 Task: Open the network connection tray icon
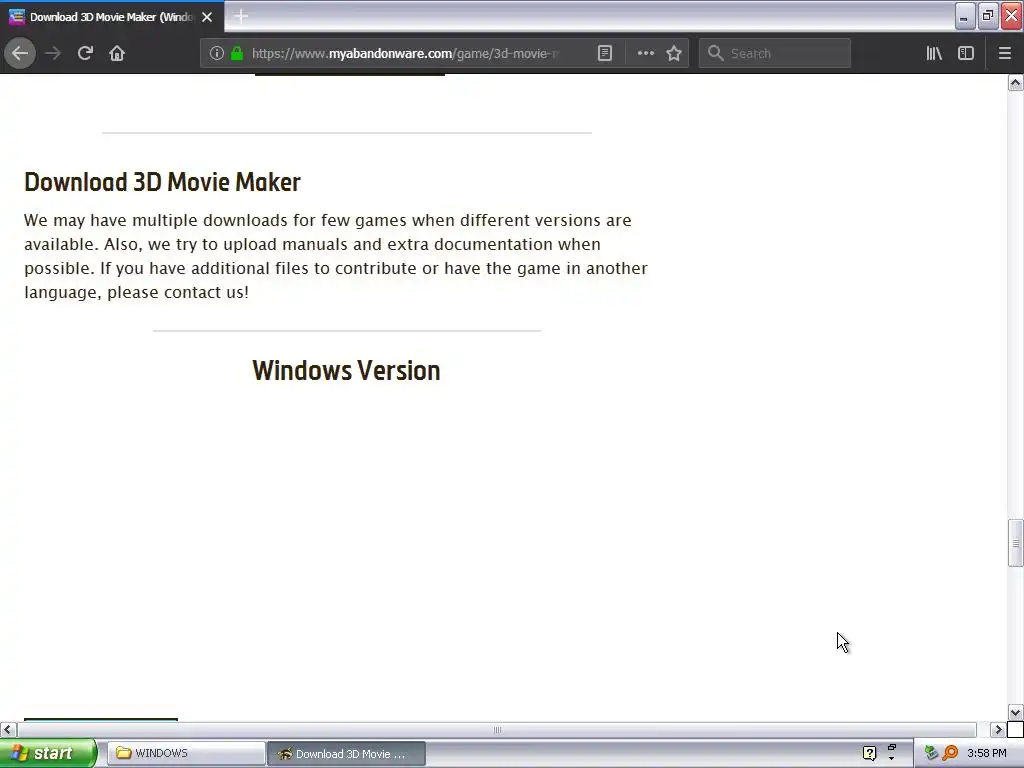pyautogui.click(x=931, y=753)
